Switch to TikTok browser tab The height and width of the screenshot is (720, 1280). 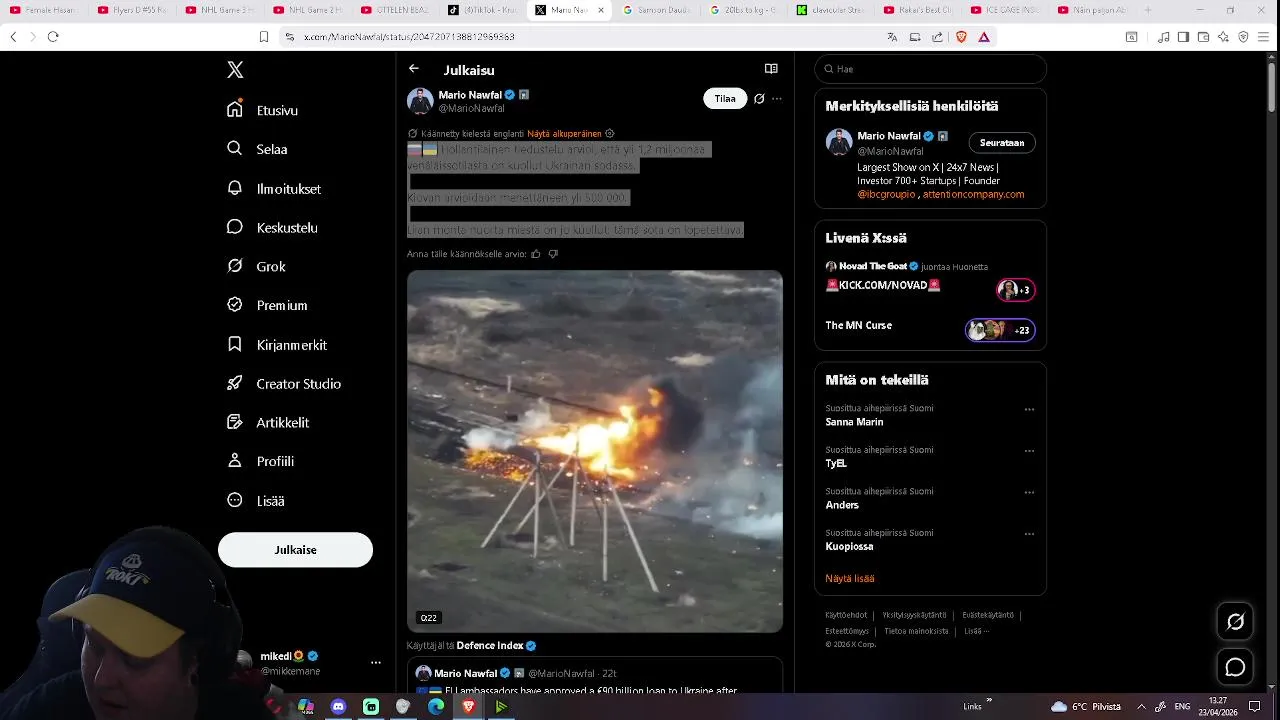point(483,10)
